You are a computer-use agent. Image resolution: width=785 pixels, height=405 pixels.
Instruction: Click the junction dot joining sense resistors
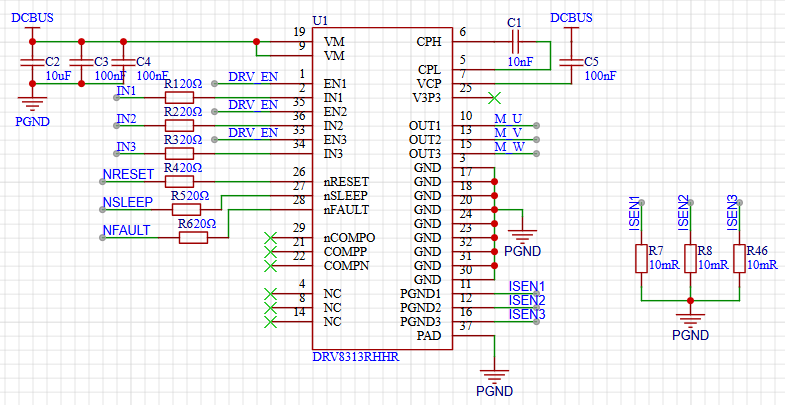[690, 300]
